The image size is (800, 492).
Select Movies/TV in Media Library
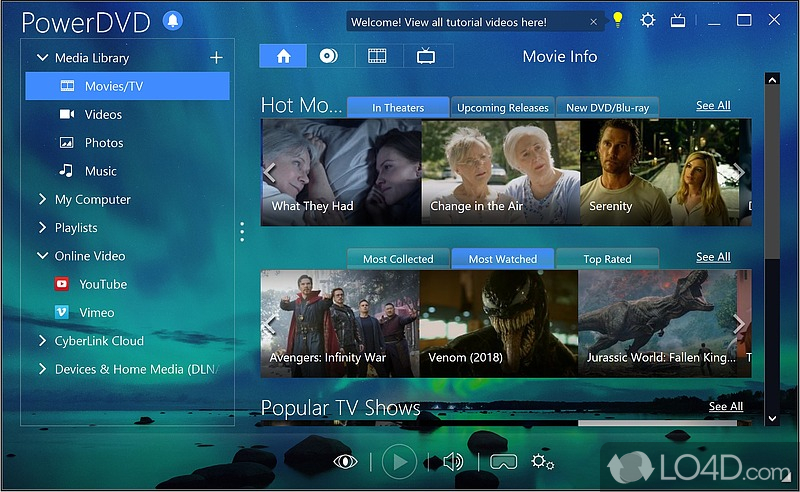(x=128, y=86)
